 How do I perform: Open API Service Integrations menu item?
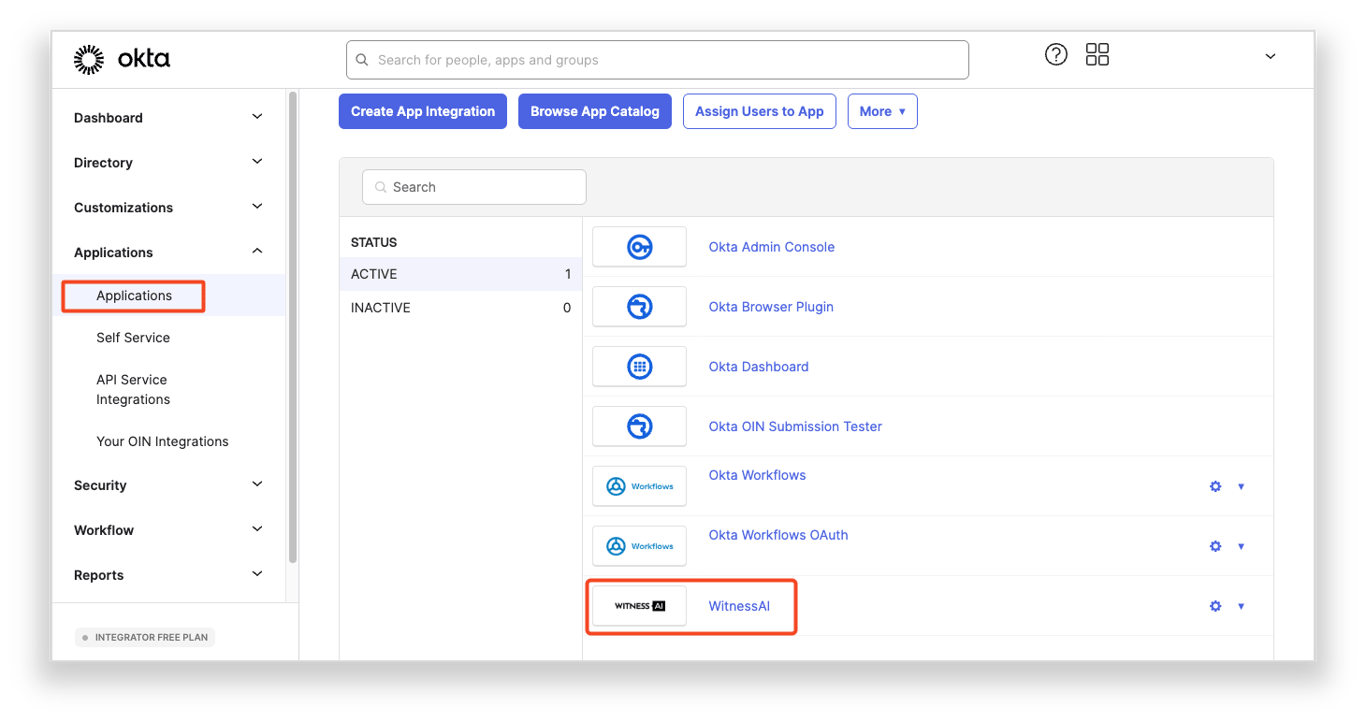tap(133, 389)
